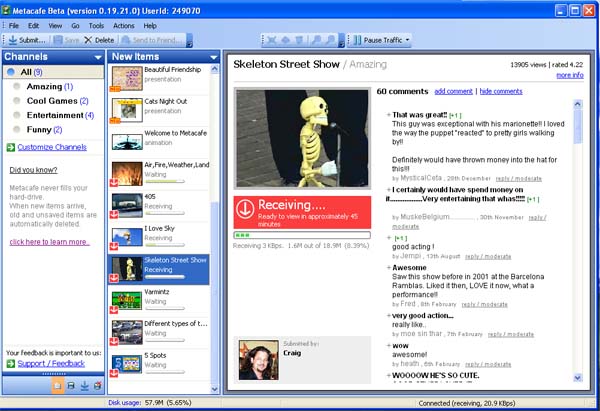Click reply / moderate under MysticalCeta's comment
The width and height of the screenshot is (600, 411).
(x=518, y=179)
